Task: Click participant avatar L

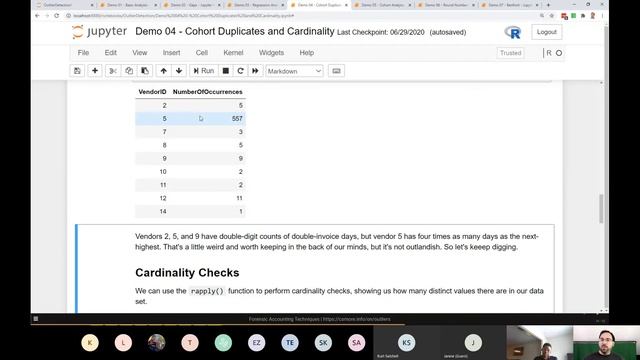Action: pos(123,343)
